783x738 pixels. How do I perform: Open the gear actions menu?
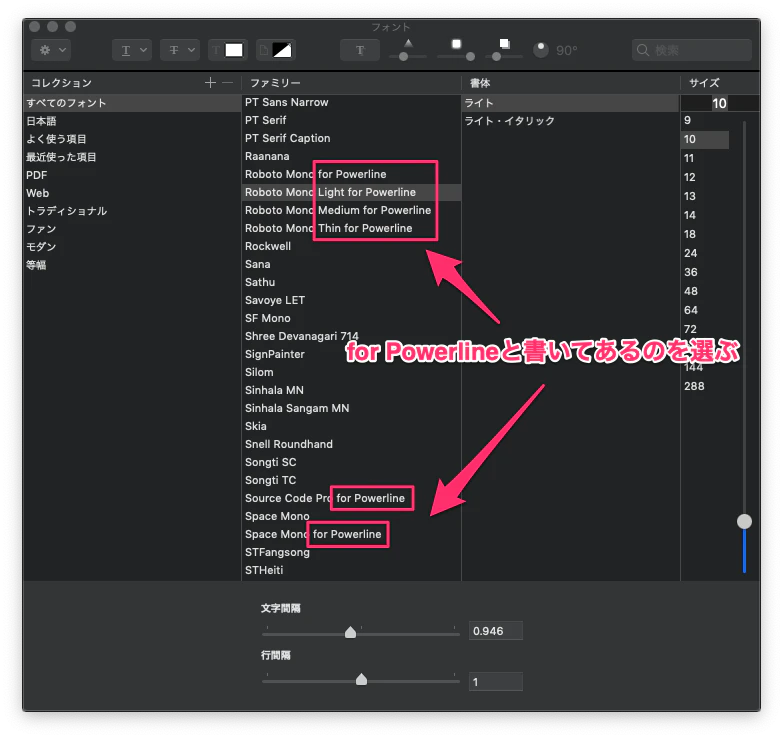pyautogui.click(x=51, y=50)
